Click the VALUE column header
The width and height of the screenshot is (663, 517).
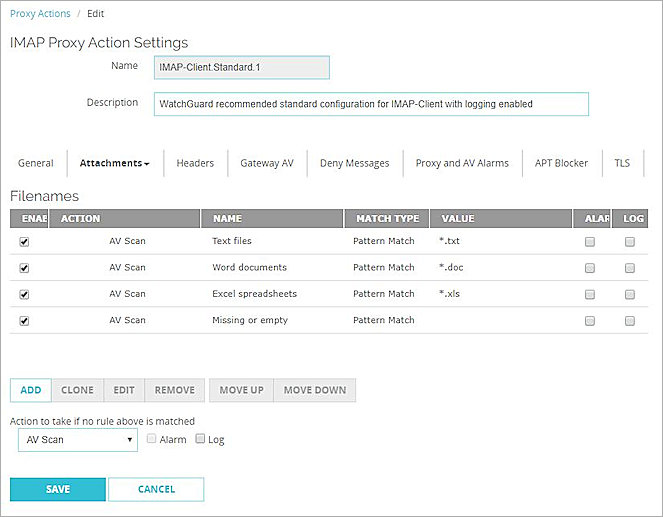(x=501, y=219)
